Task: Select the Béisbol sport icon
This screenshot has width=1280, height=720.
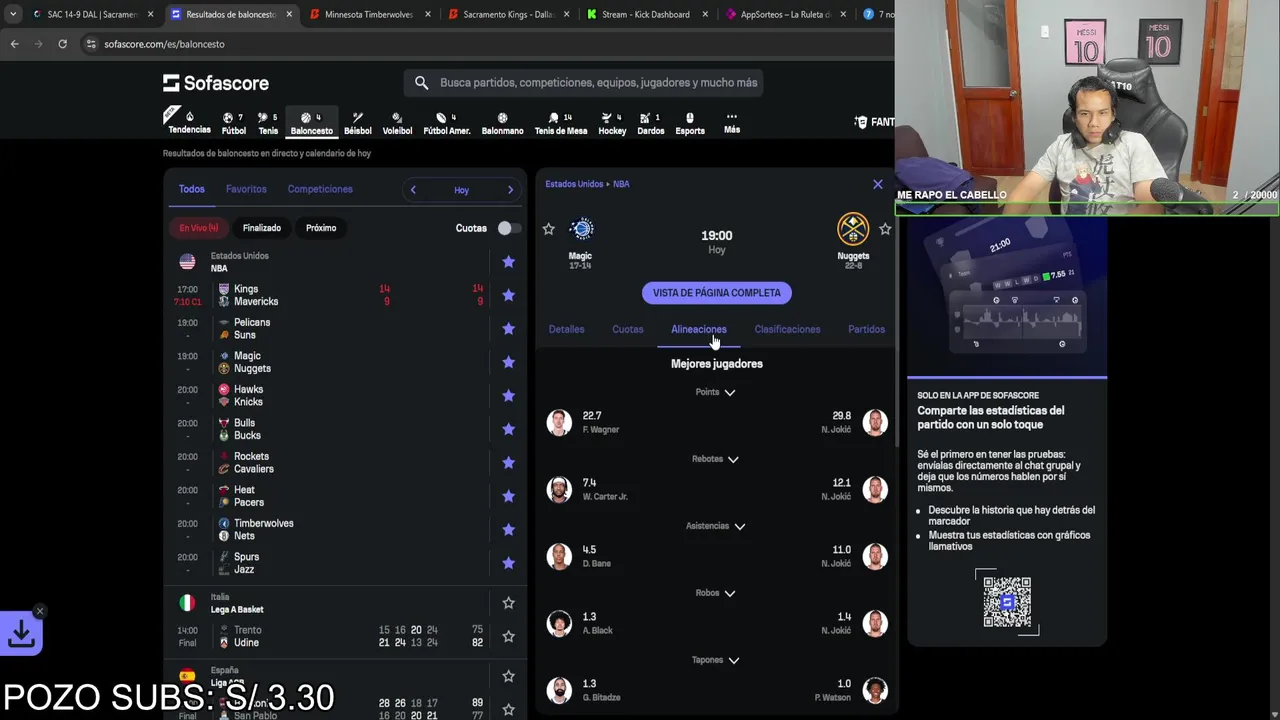Action: click(x=357, y=123)
